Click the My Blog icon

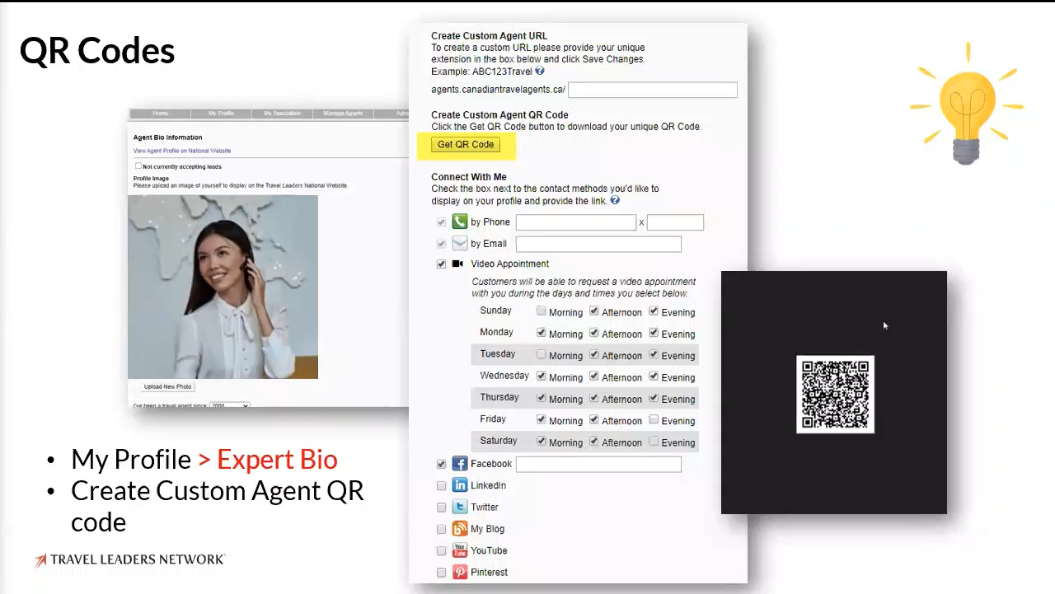(x=460, y=529)
